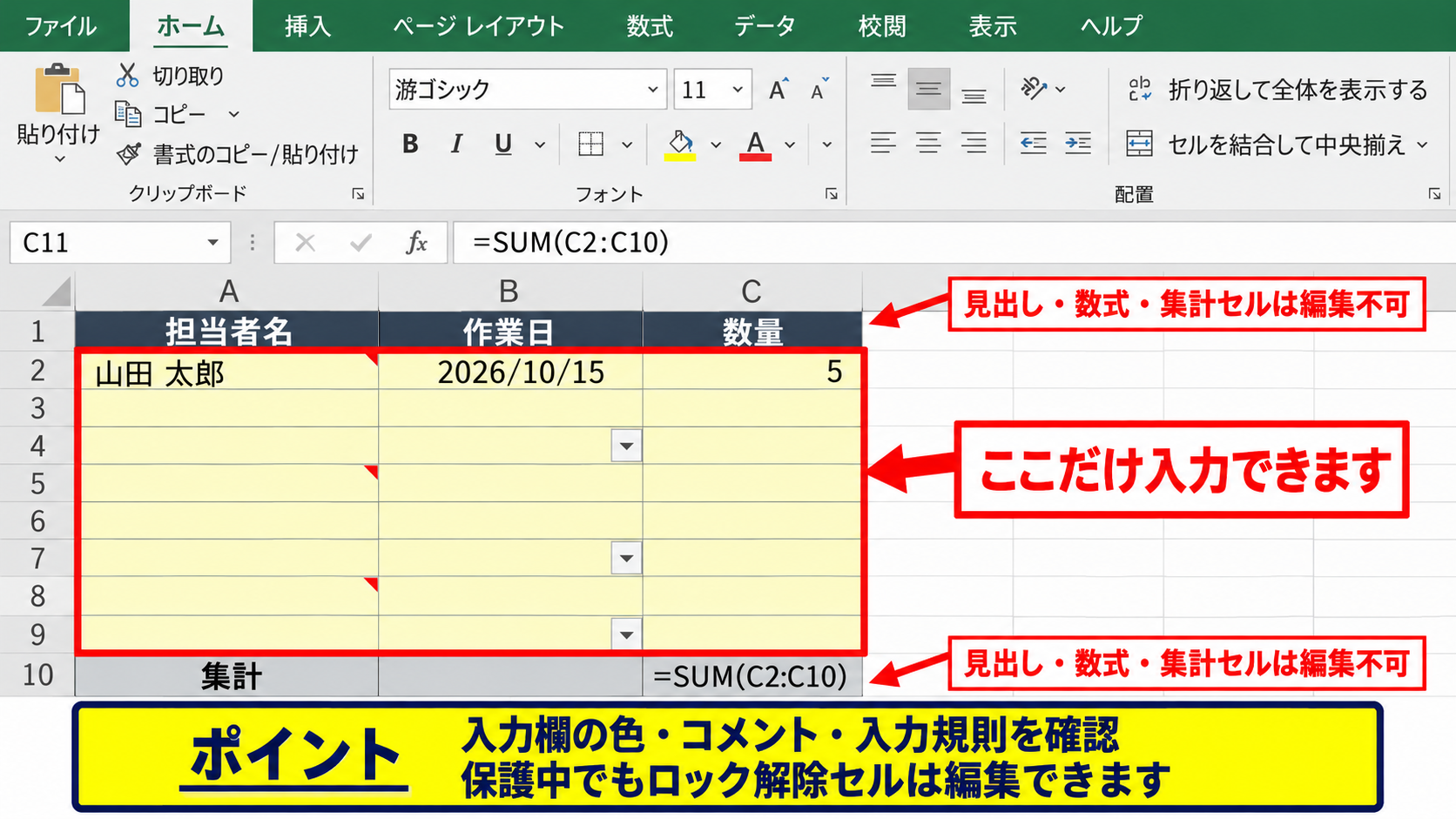Open Font group dialog launcher

pyautogui.click(x=831, y=194)
